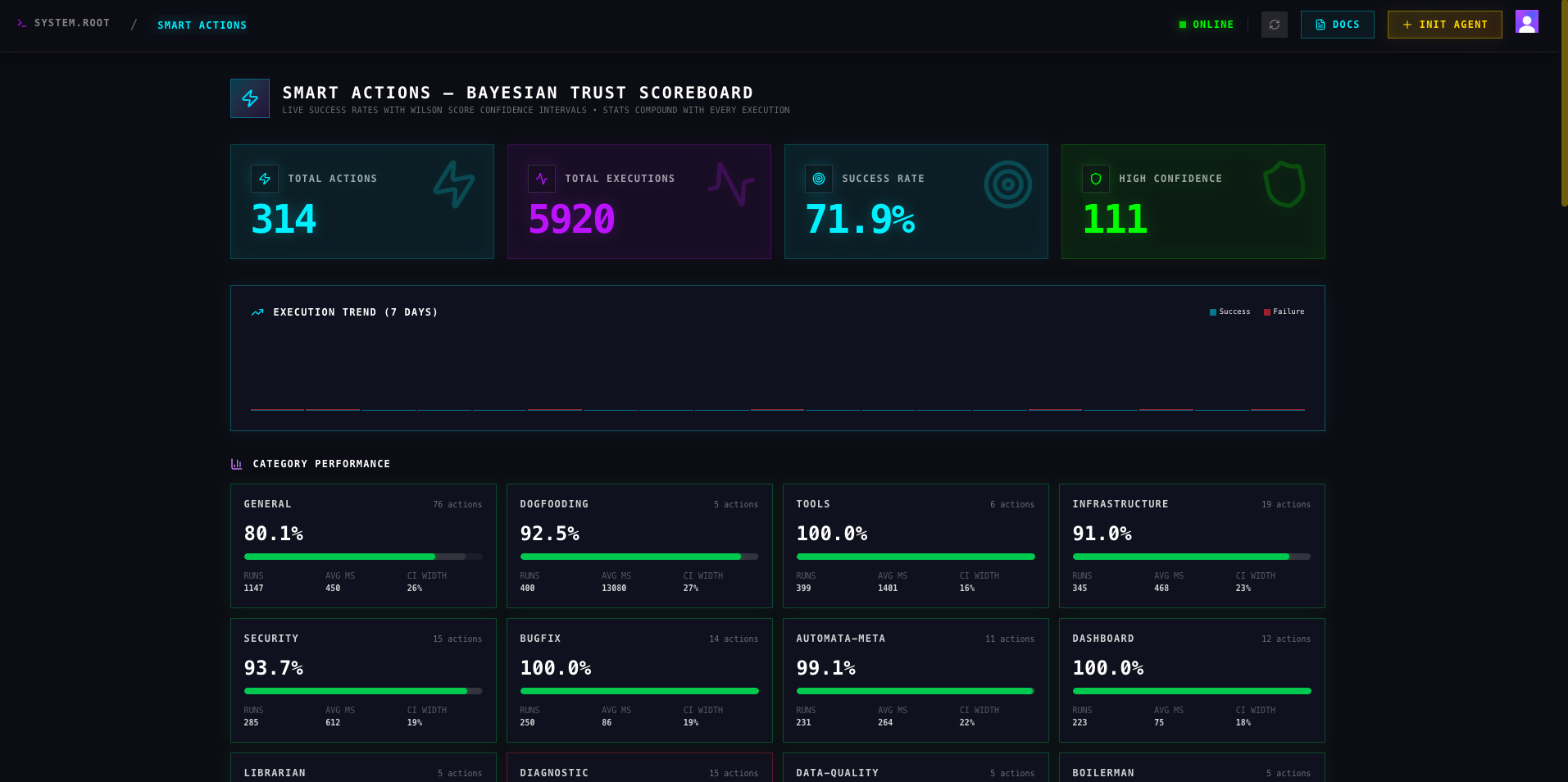Click the Tools 16% CI width value
1568x782 pixels.
[967, 589]
